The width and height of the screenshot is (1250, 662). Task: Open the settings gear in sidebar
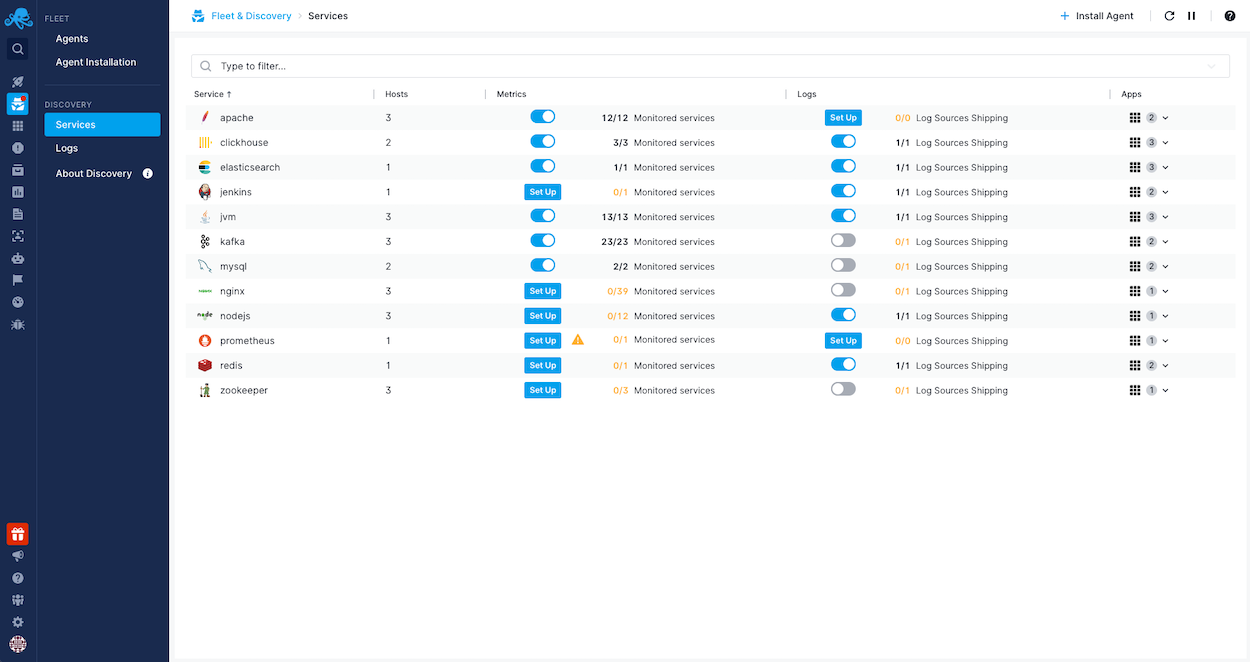[18, 622]
